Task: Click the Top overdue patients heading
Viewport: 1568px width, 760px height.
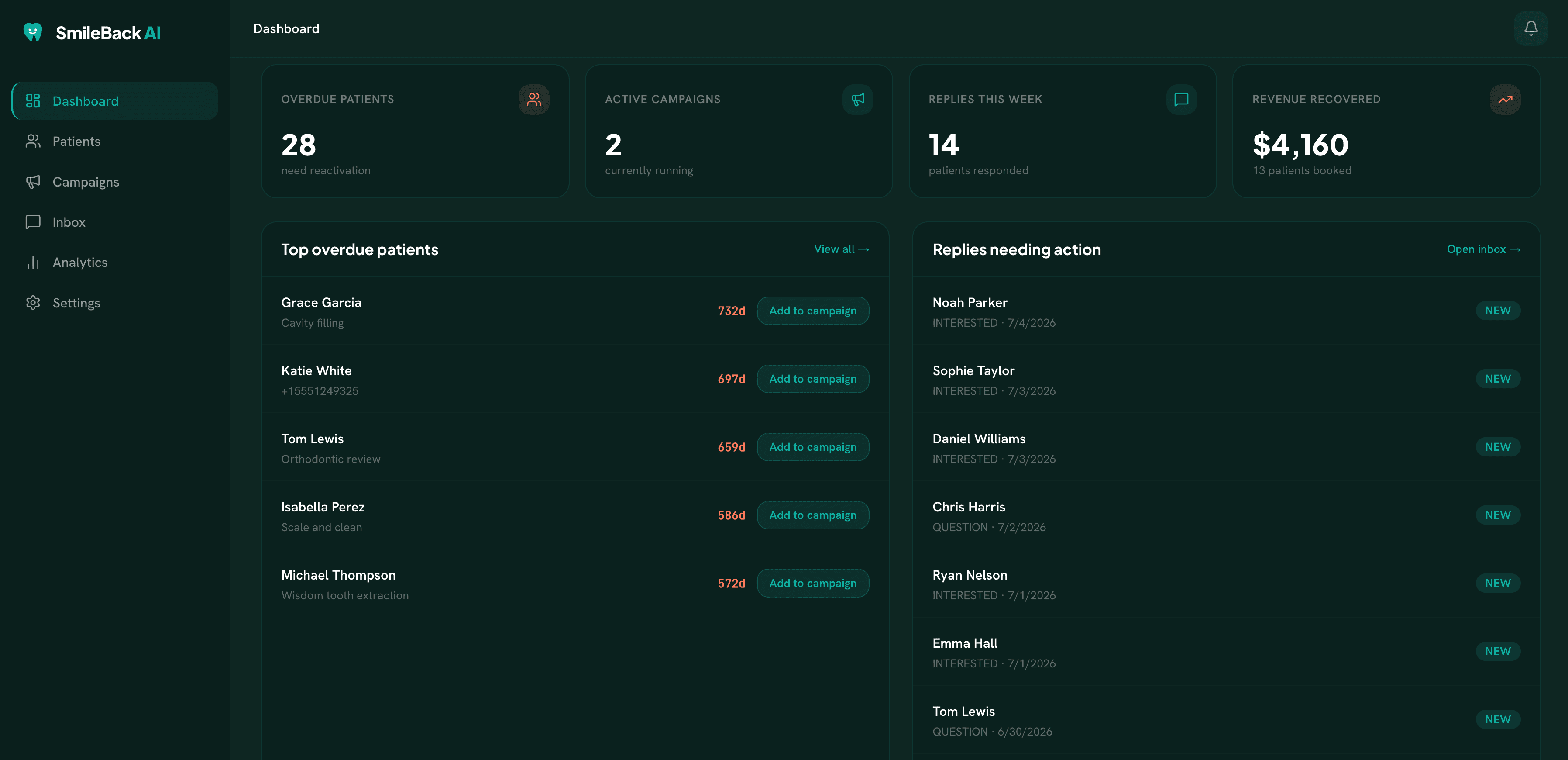Action: 360,250
